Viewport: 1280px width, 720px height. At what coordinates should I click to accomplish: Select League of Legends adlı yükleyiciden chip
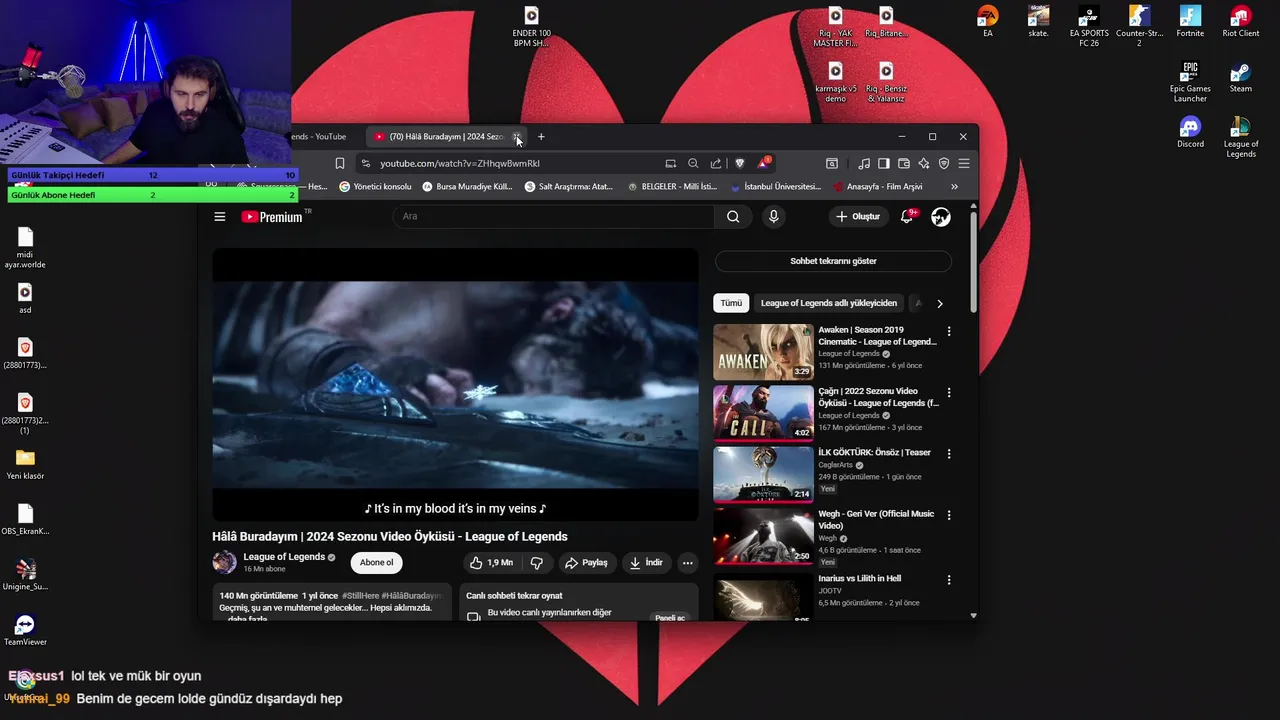829,303
